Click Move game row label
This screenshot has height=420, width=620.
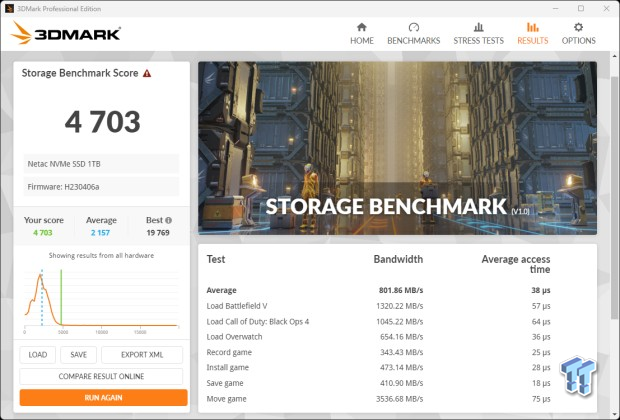(226, 399)
